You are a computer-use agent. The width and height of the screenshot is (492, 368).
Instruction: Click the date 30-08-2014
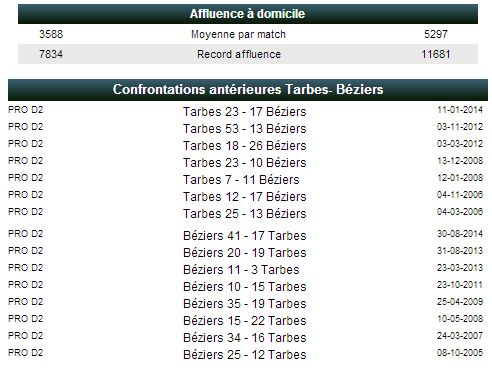pyautogui.click(x=460, y=234)
